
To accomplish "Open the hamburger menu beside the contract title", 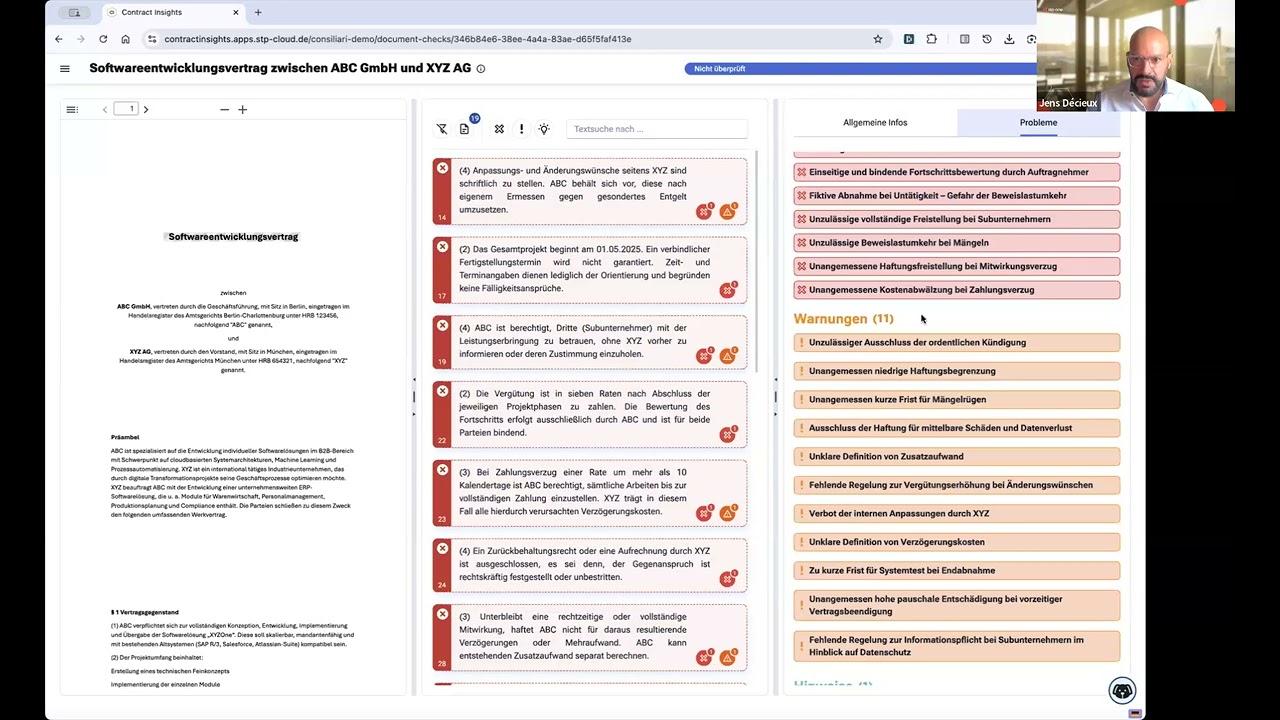I will 65,69.
